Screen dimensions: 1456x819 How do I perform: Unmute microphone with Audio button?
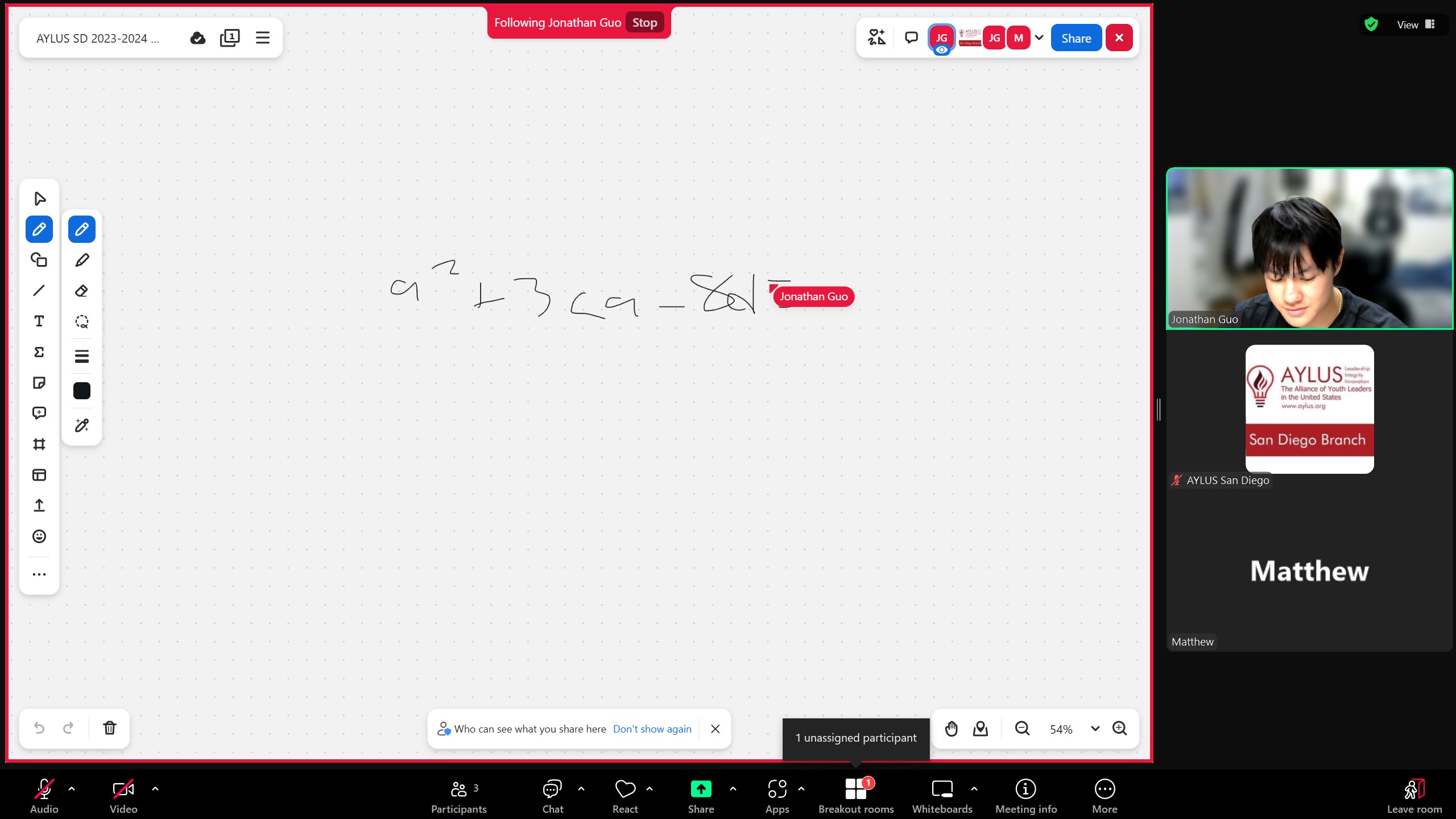click(x=44, y=794)
